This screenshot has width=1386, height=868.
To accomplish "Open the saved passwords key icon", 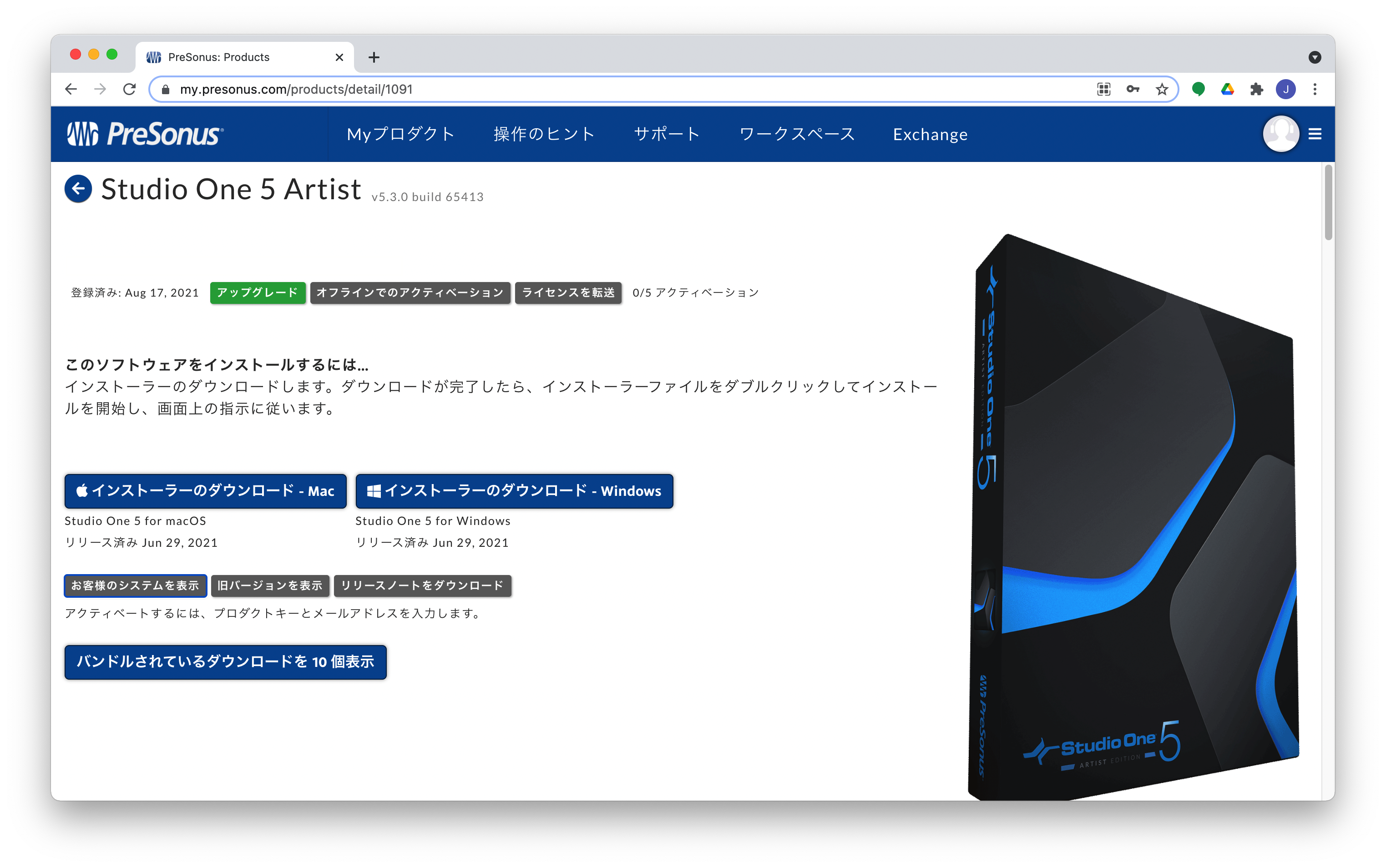I will [1132, 89].
